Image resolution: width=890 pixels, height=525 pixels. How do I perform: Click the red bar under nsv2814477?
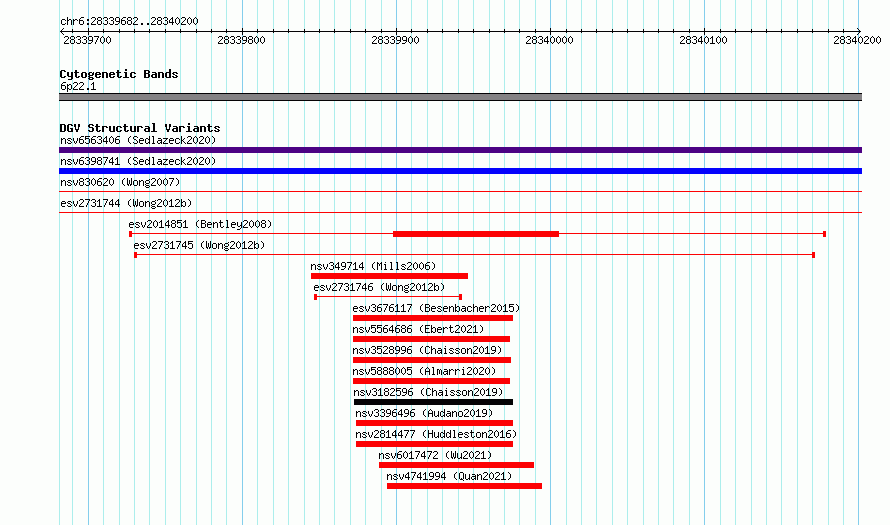coord(434,444)
